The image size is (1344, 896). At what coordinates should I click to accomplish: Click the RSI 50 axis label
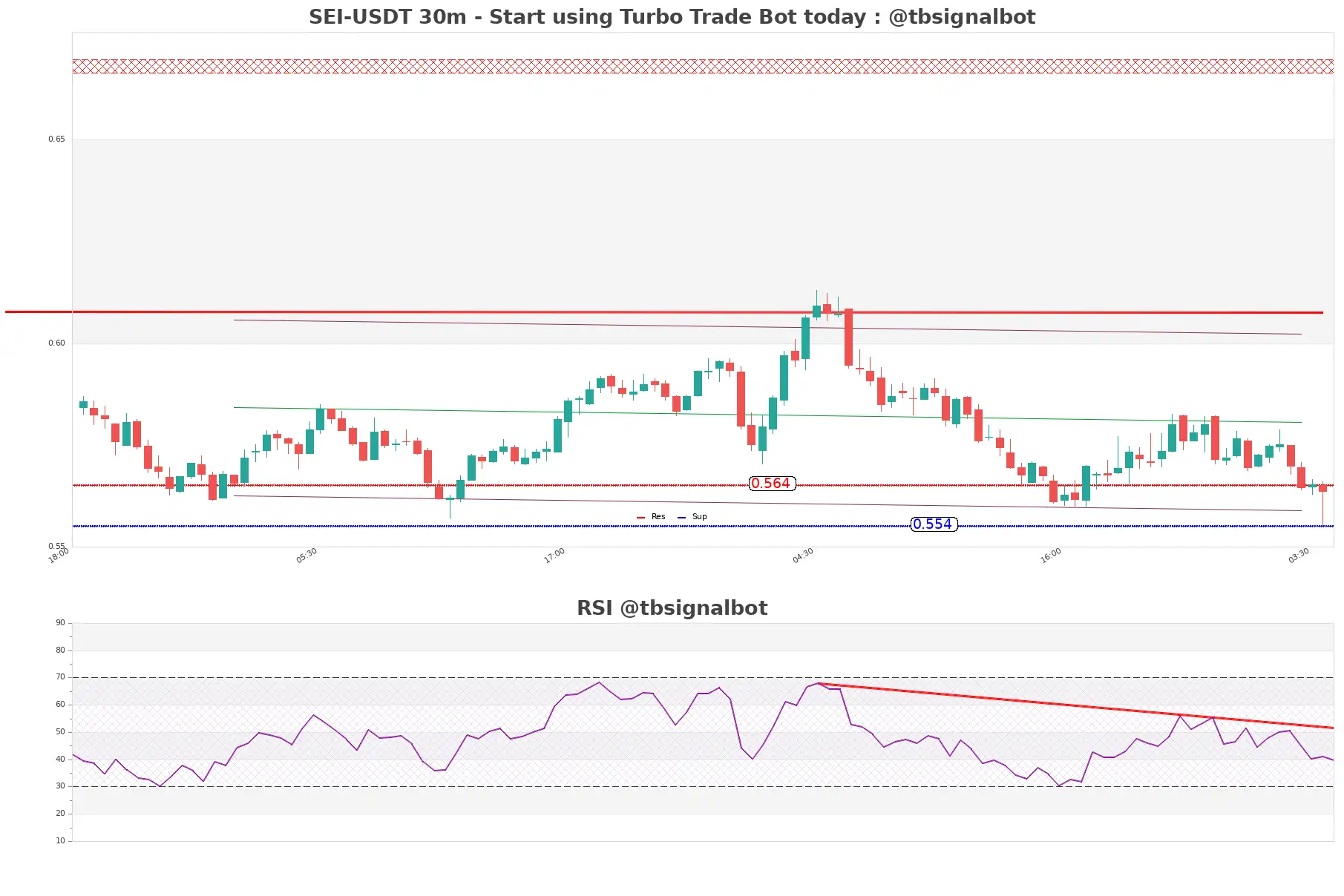[x=60, y=732]
